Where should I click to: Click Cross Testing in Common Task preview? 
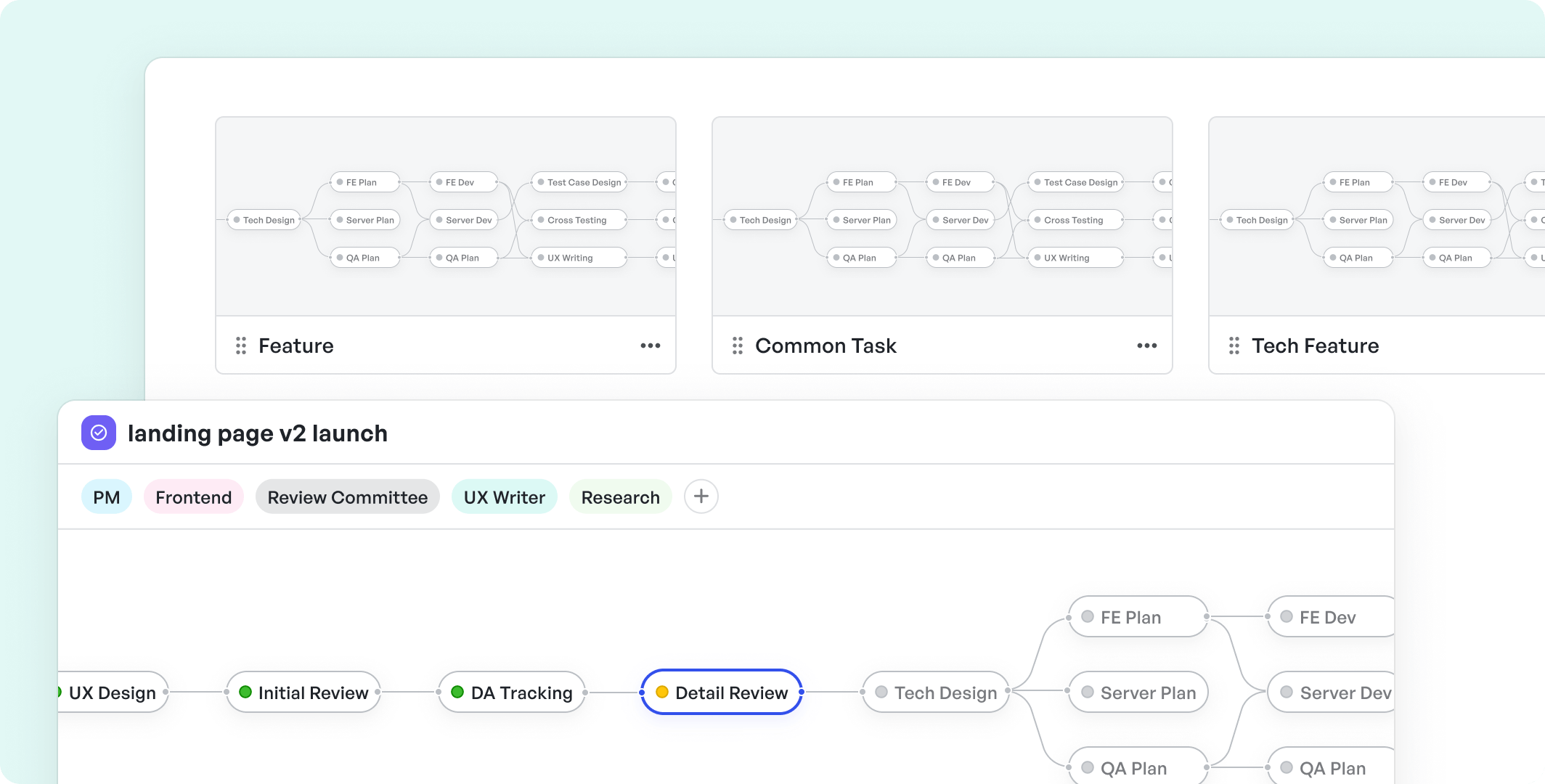1076,220
